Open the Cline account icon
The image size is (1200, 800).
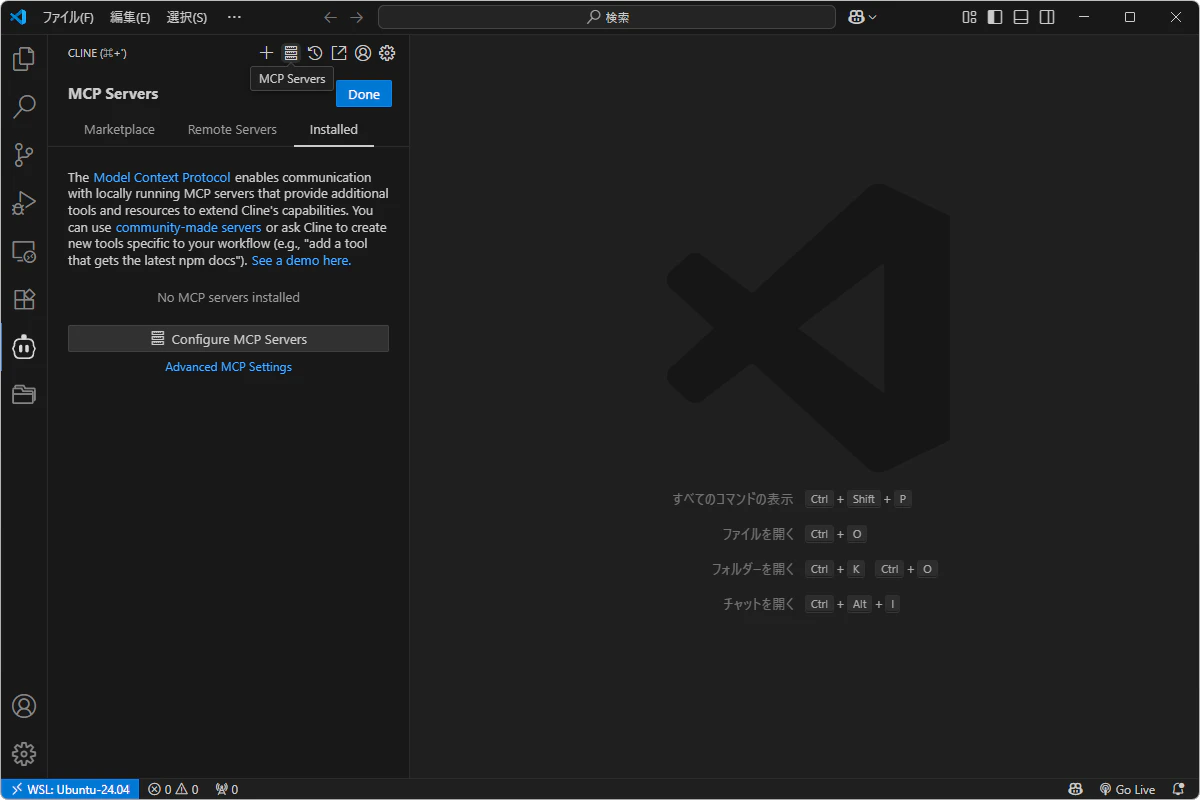363,53
